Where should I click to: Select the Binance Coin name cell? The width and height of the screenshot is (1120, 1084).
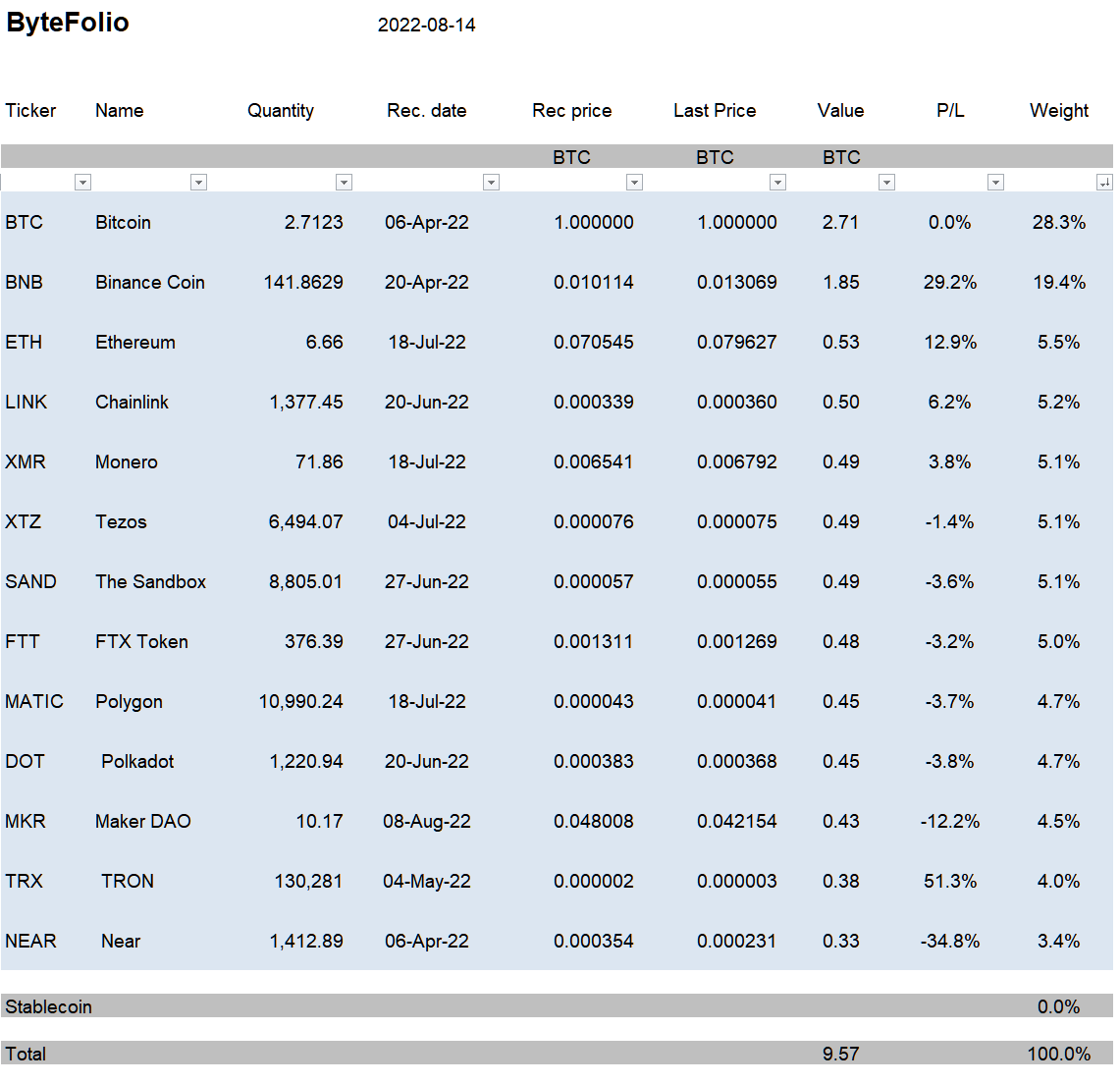(x=150, y=282)
